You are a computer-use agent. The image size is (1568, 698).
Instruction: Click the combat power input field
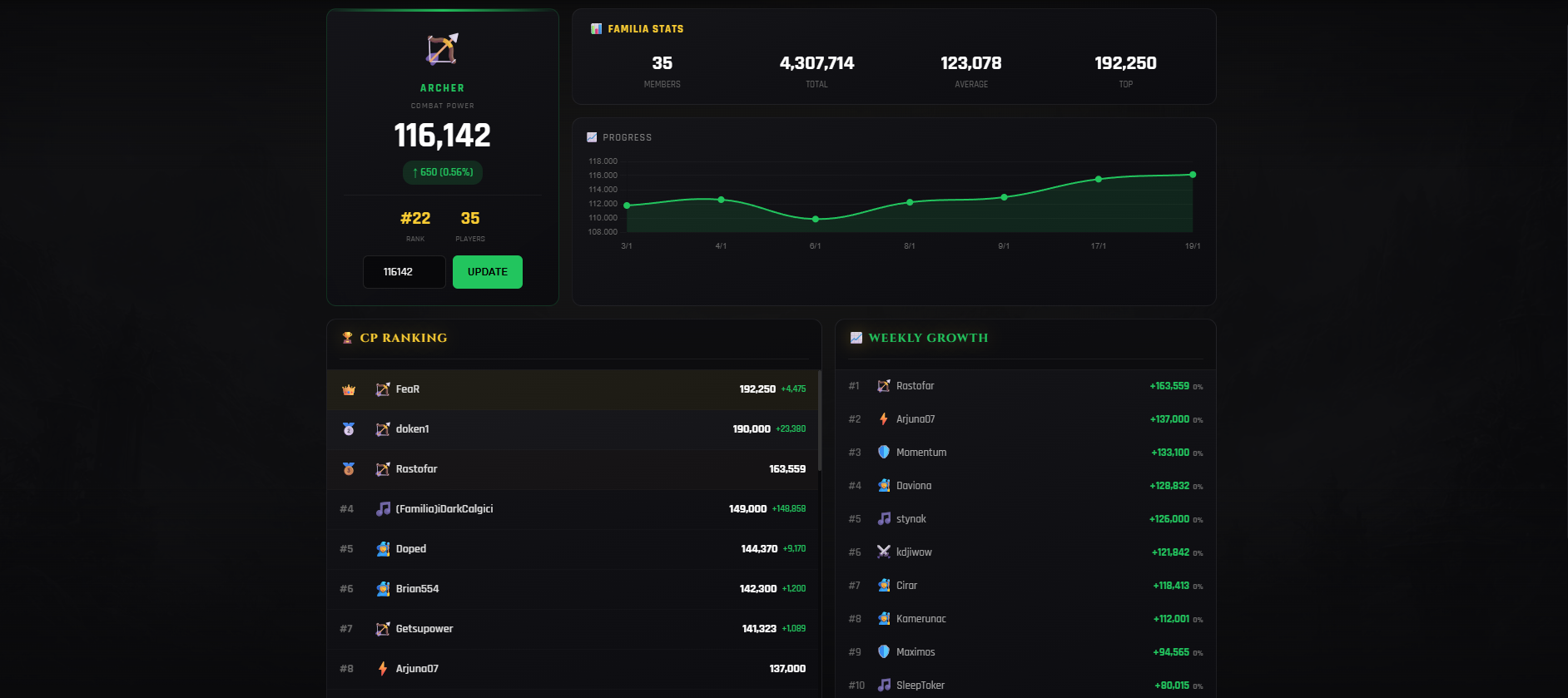click(404, 272)
